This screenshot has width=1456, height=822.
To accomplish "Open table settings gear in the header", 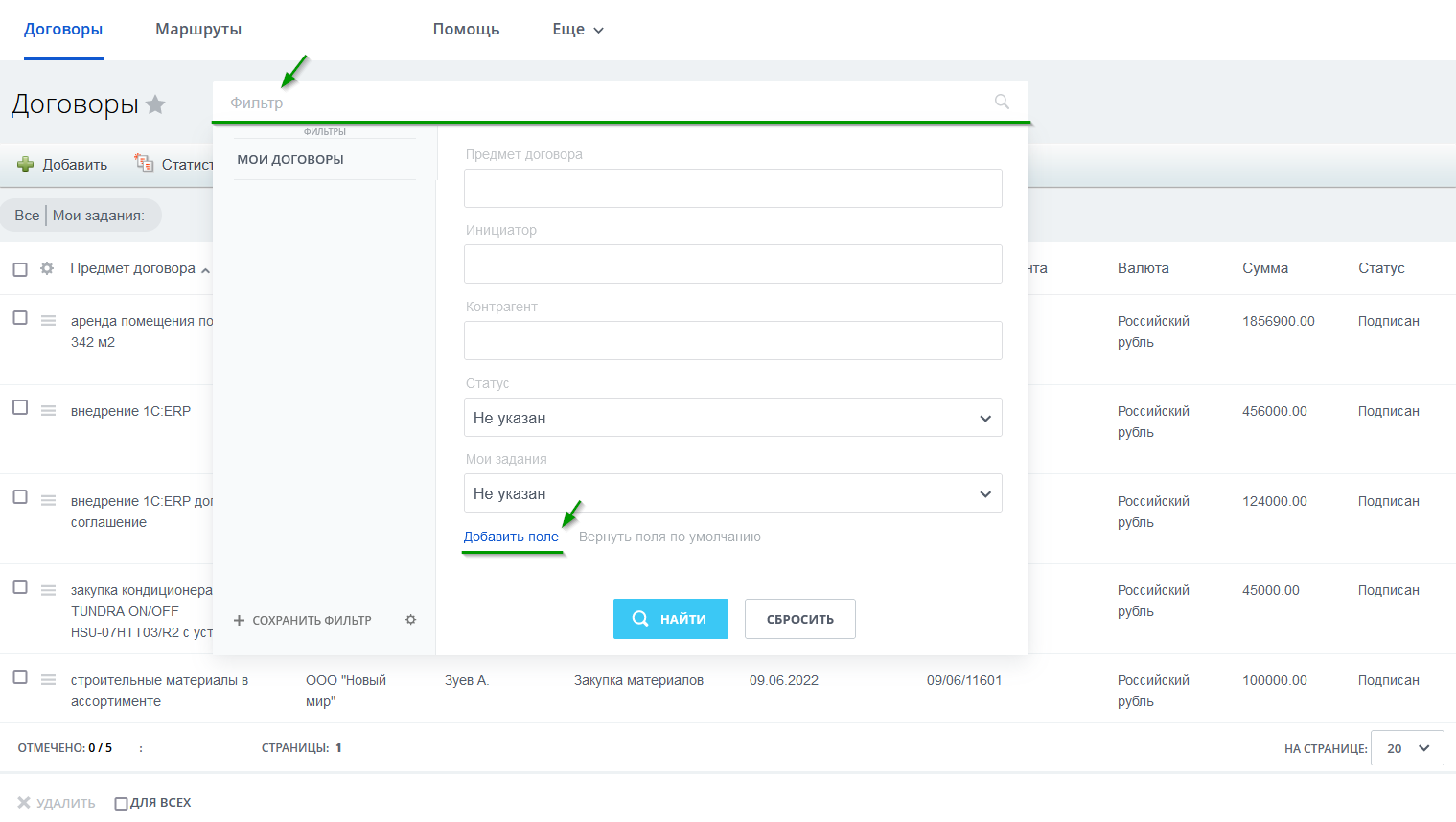I will tap(47, 269).
